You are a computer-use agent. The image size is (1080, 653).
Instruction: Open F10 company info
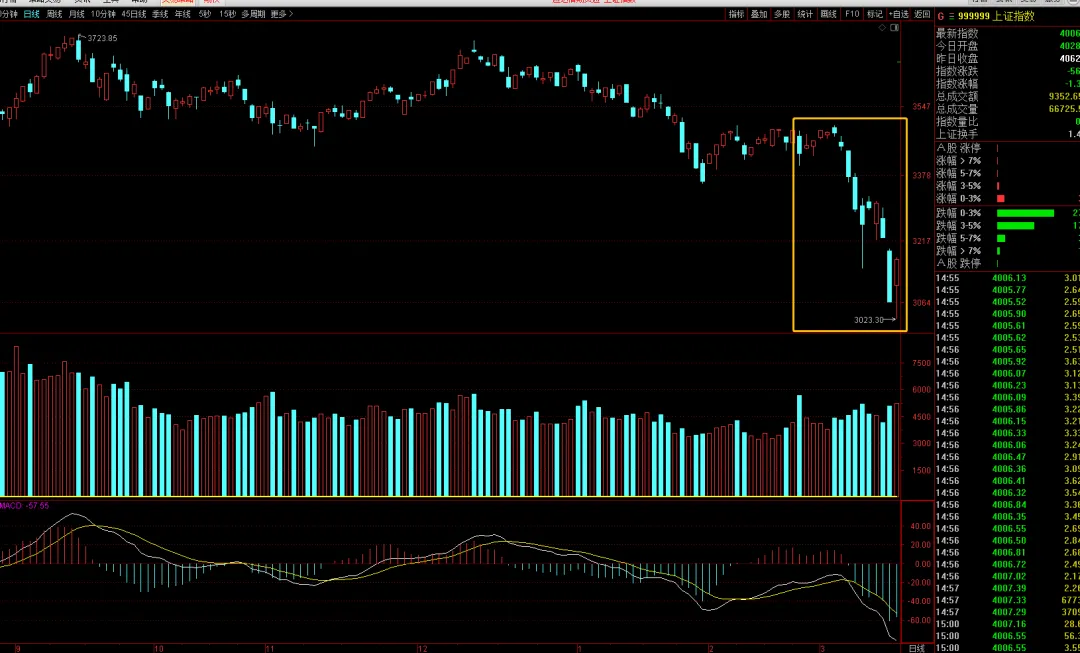[x=852, y=14]
